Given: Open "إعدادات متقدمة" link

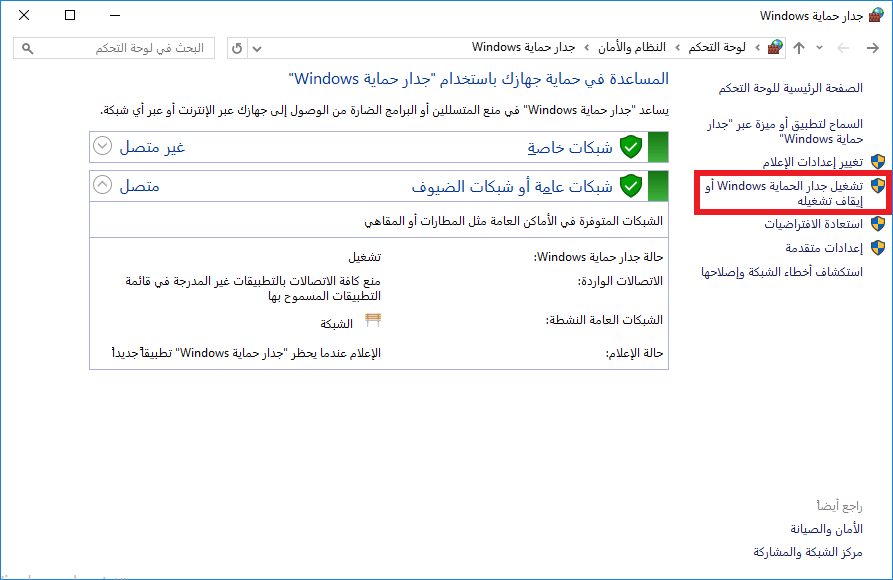Looking at the screenshot, I should [x=824, y=248].
